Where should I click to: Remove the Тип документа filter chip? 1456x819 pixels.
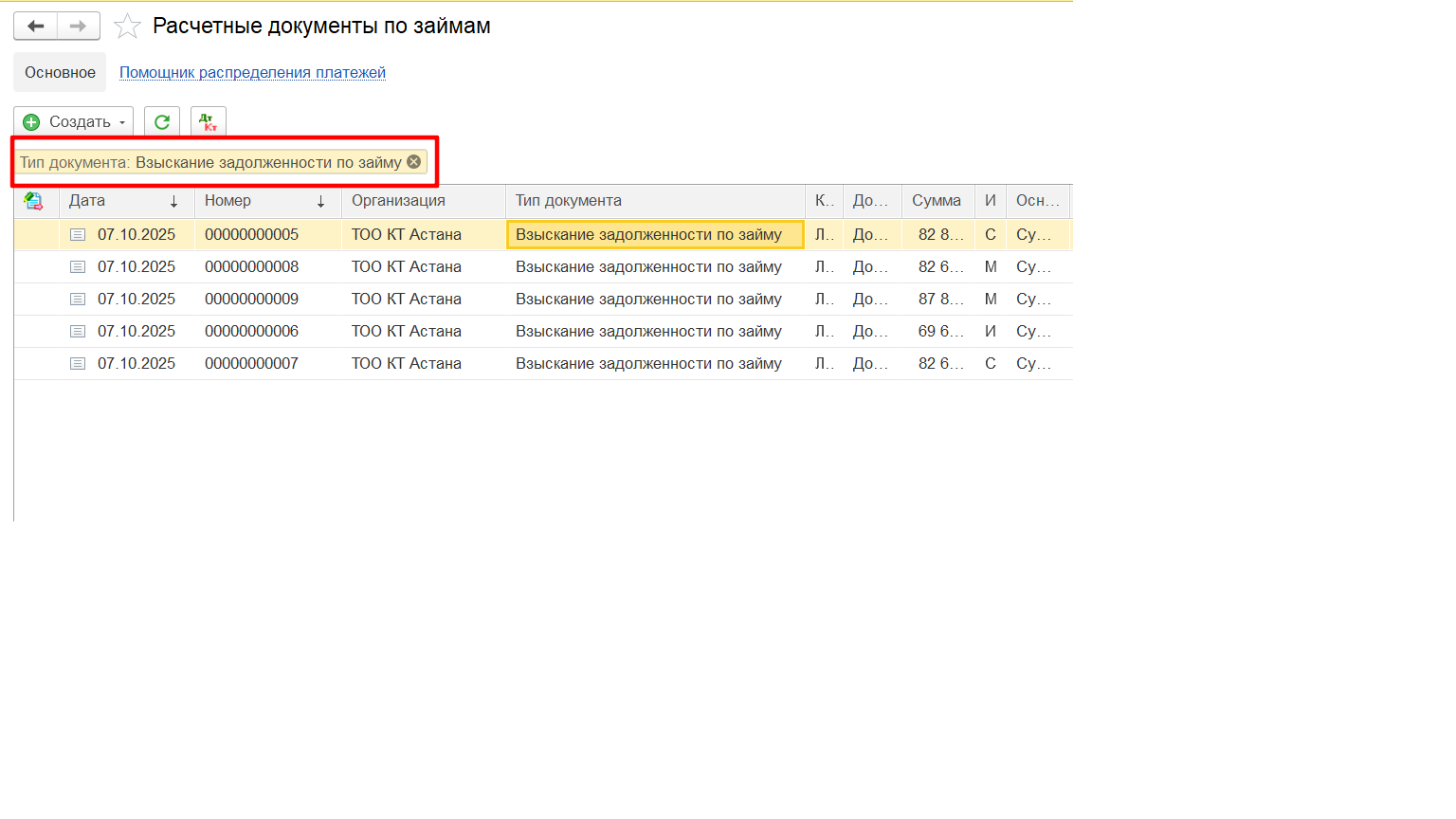point(413,162)
